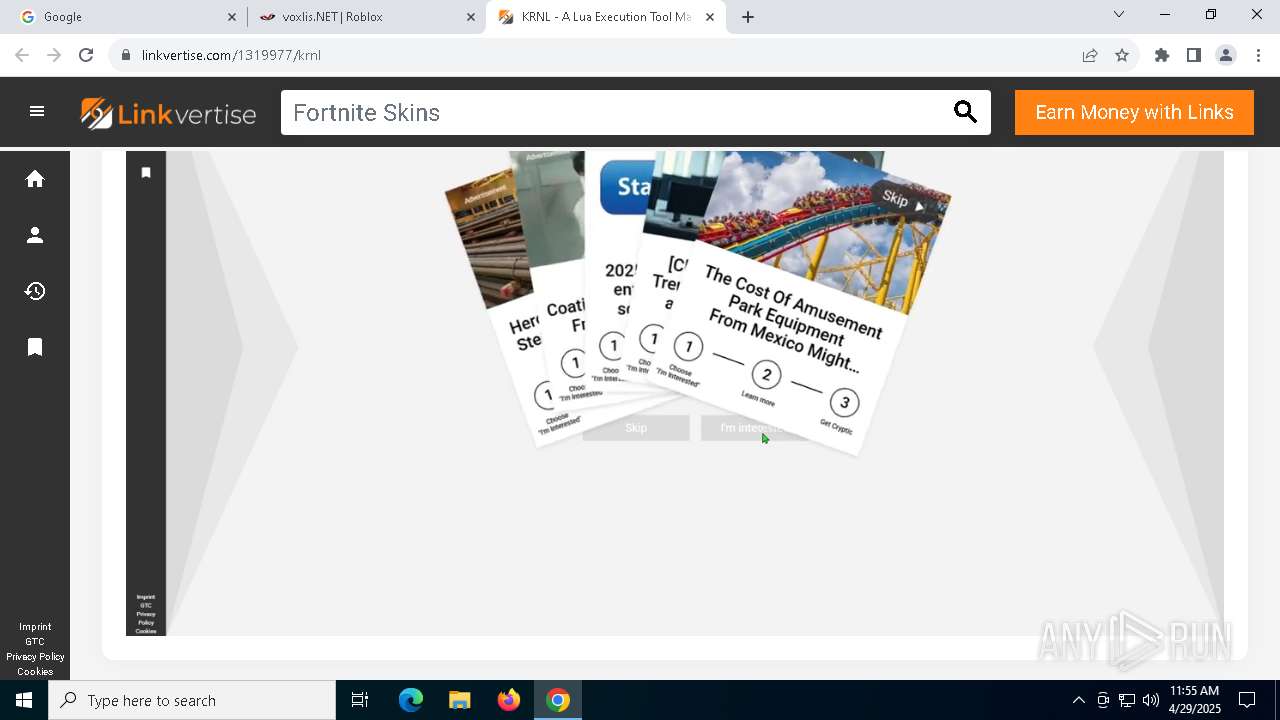Open the volume control in the tray
This screenshot has width=1280, height=720.
coord(1151,700)
